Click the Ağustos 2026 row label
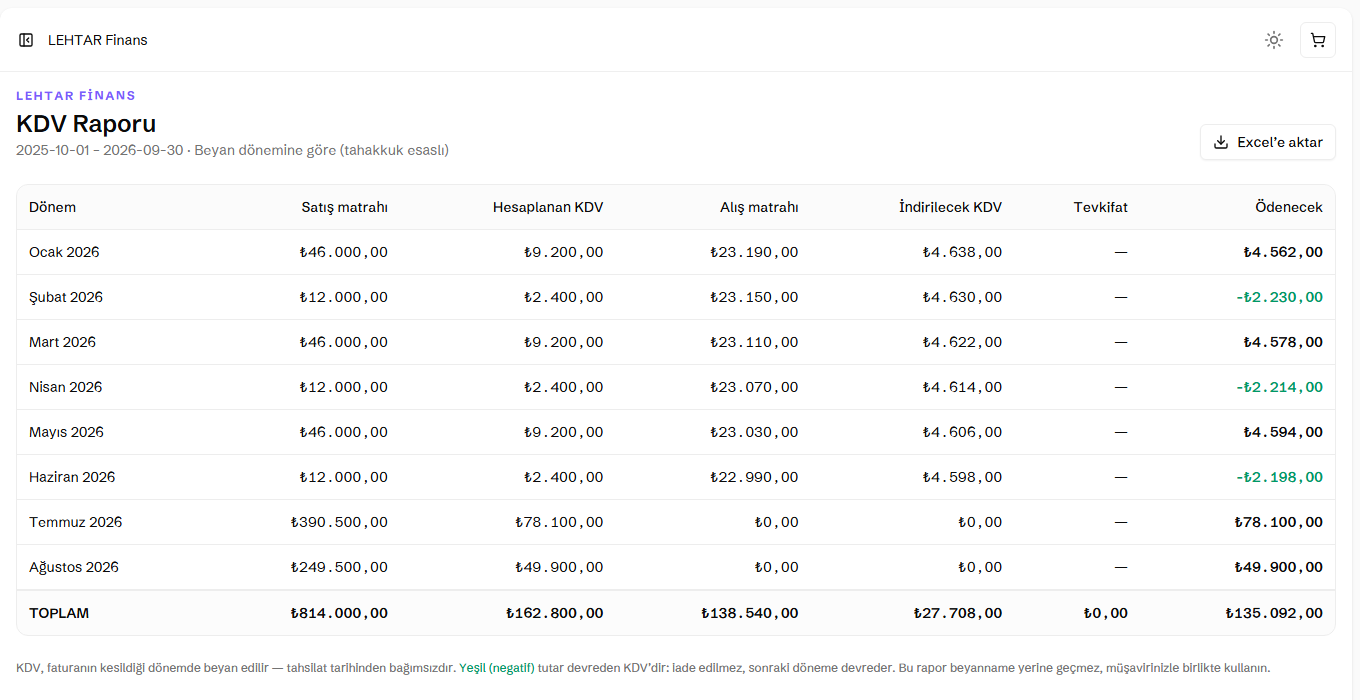 coord(74,567)
